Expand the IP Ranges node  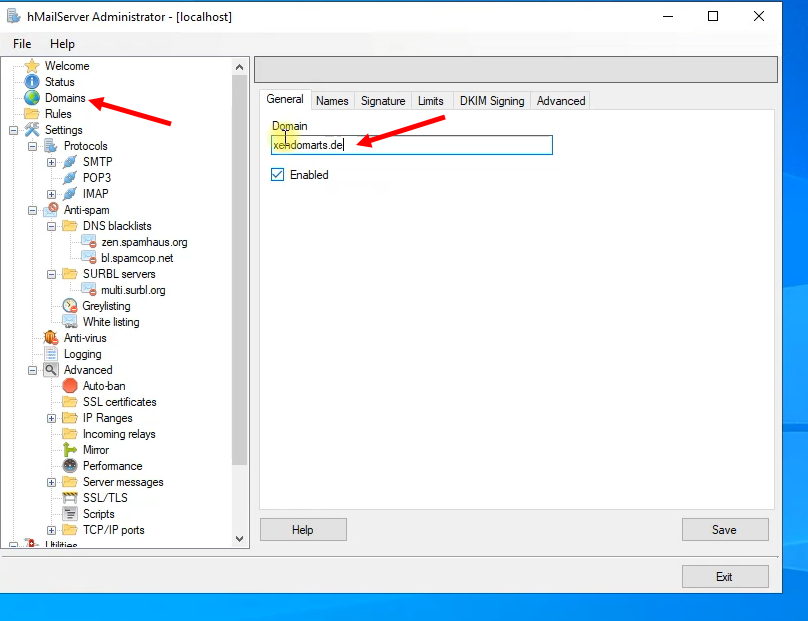(52, 418)
